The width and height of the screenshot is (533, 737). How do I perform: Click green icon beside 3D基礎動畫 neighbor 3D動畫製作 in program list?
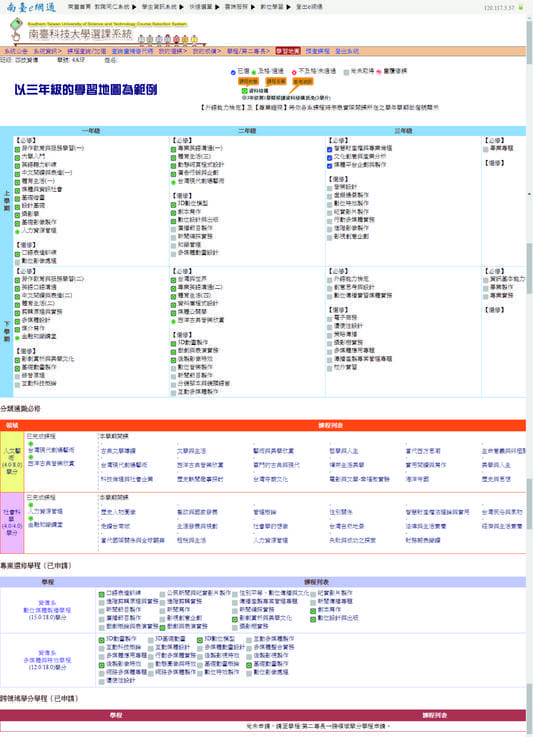point(102,640)
